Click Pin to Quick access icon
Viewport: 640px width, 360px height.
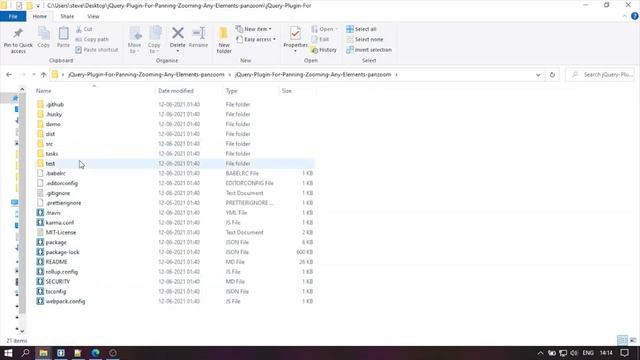[18, 34]
